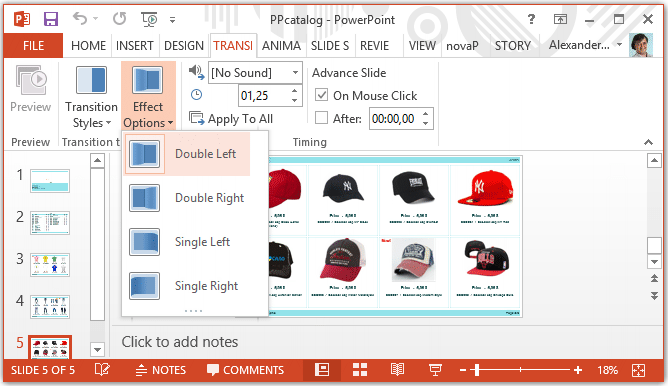This screenshot has height=386, width=668.
Task: Click the spell check status icon
Action: [102, 370]
